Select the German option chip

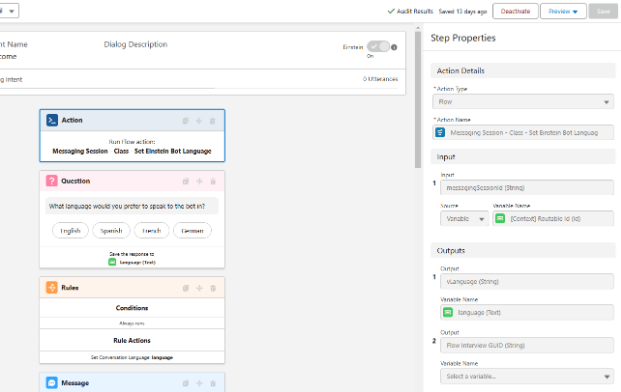click(x=192, y=230)
